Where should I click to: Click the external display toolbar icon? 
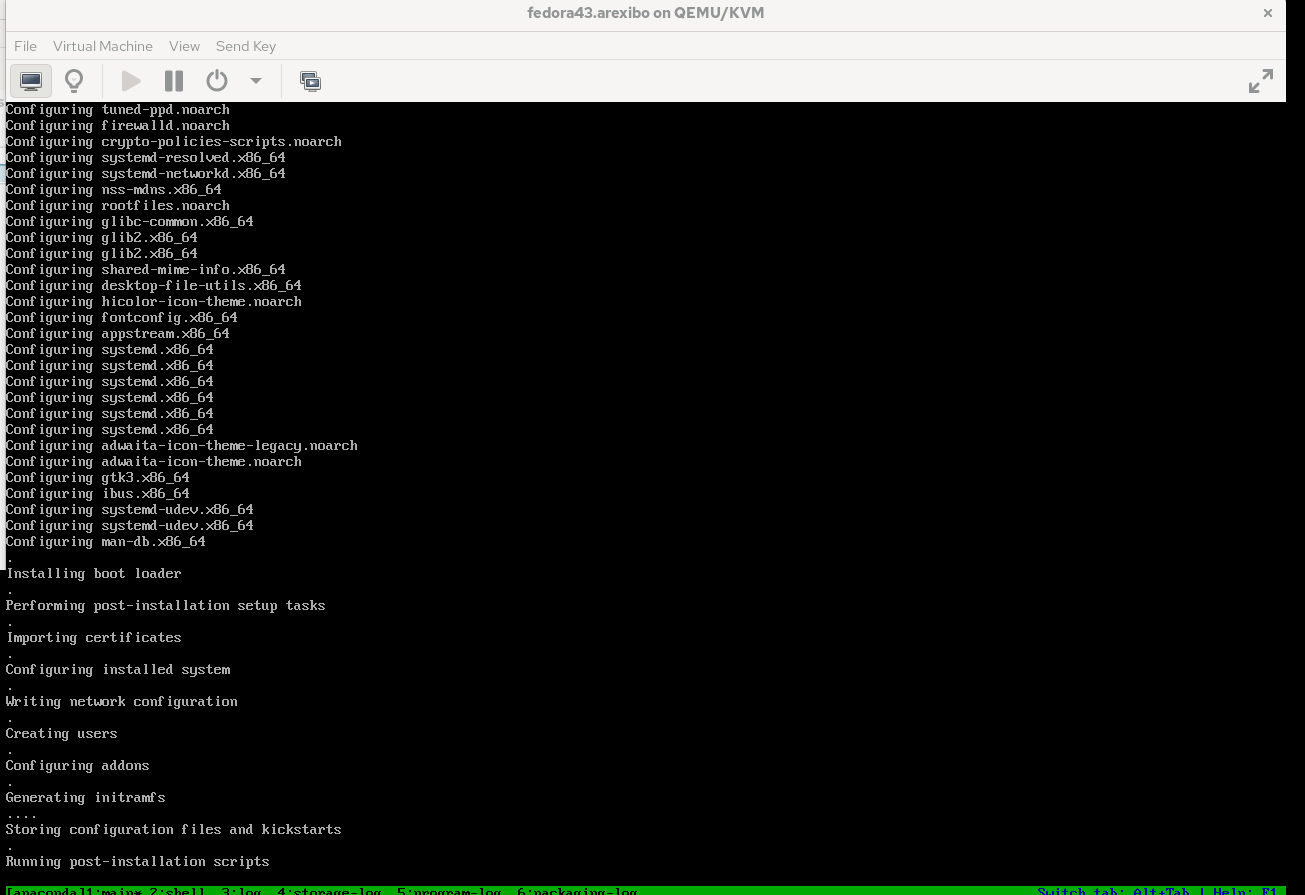pyautogui.click(x=311, y=81)
